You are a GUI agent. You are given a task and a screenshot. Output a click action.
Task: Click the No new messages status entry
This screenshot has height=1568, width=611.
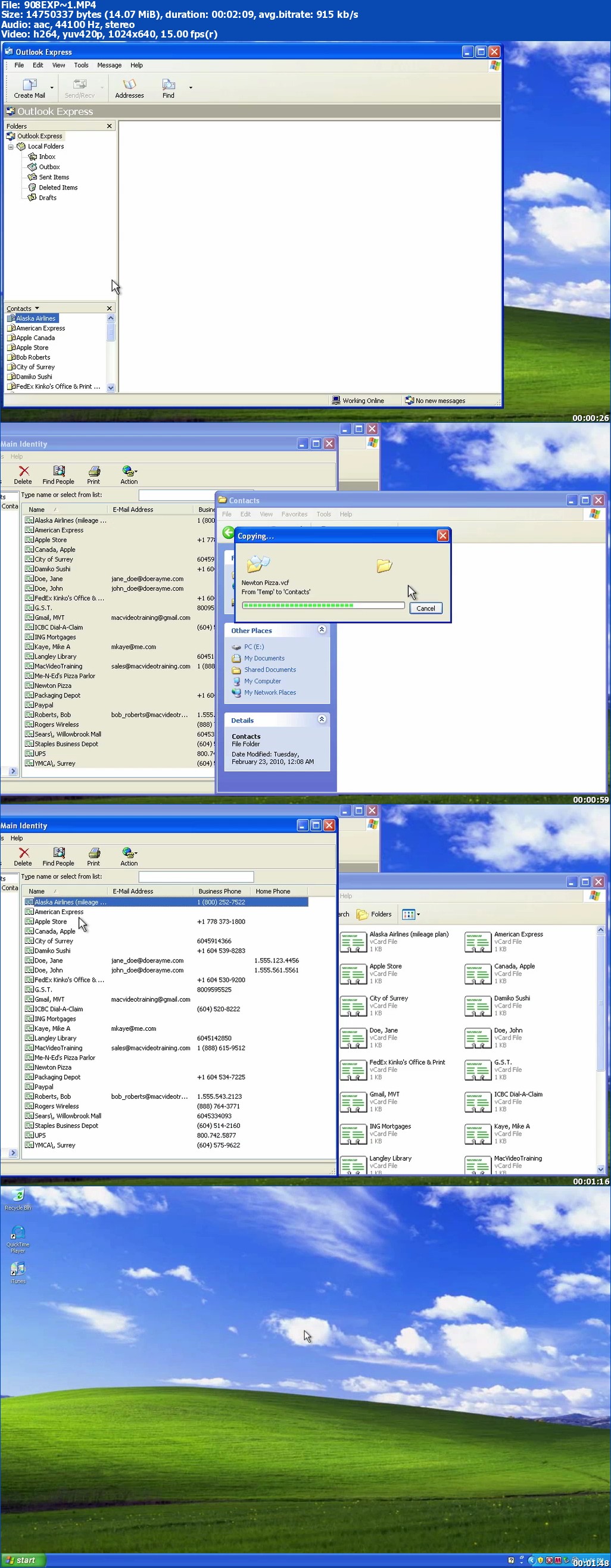[436, 401]
